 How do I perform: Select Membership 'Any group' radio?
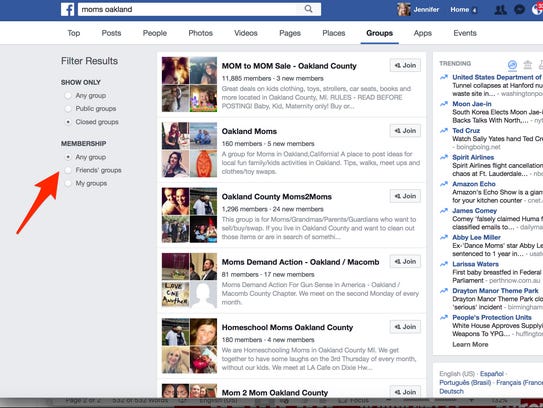click(68, 157)
